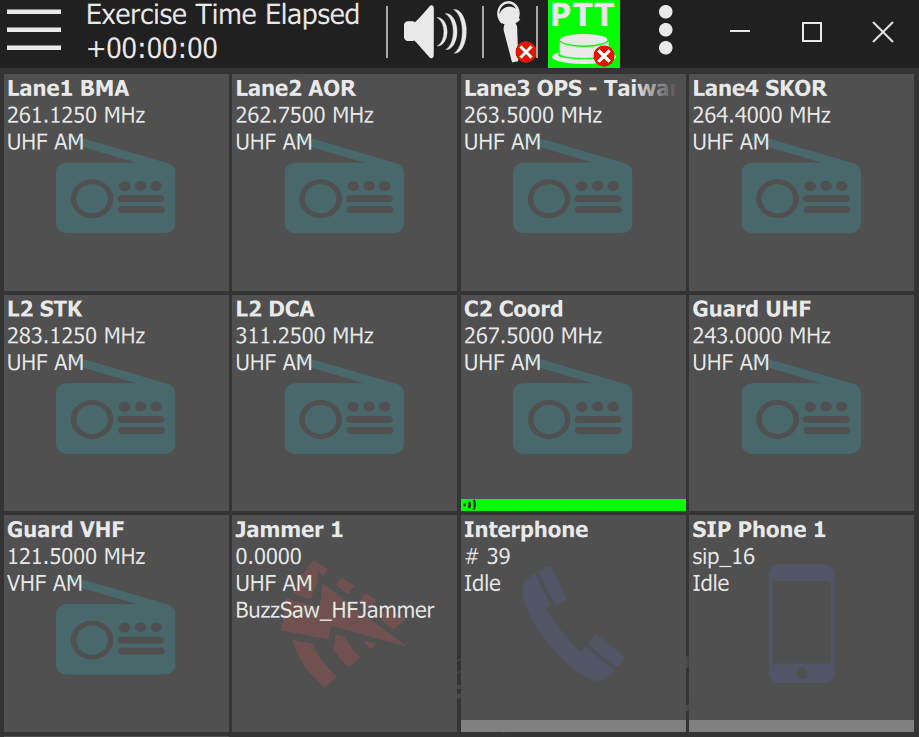The width and height of the screenshot is (919, 737).
Task: Click the C2 Coord radio icon
Action: coord(573,409)
